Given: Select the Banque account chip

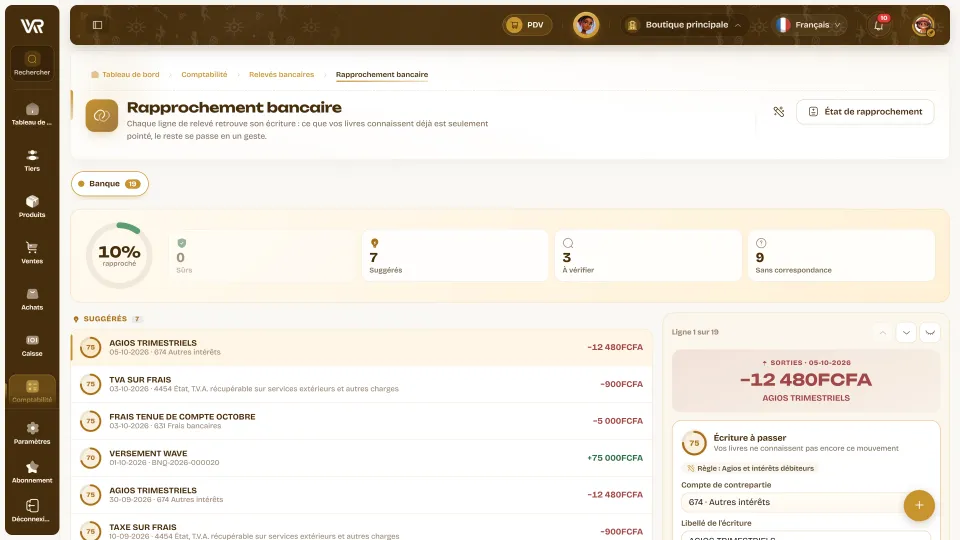Looking at the screenshot, I should (110, 184).
